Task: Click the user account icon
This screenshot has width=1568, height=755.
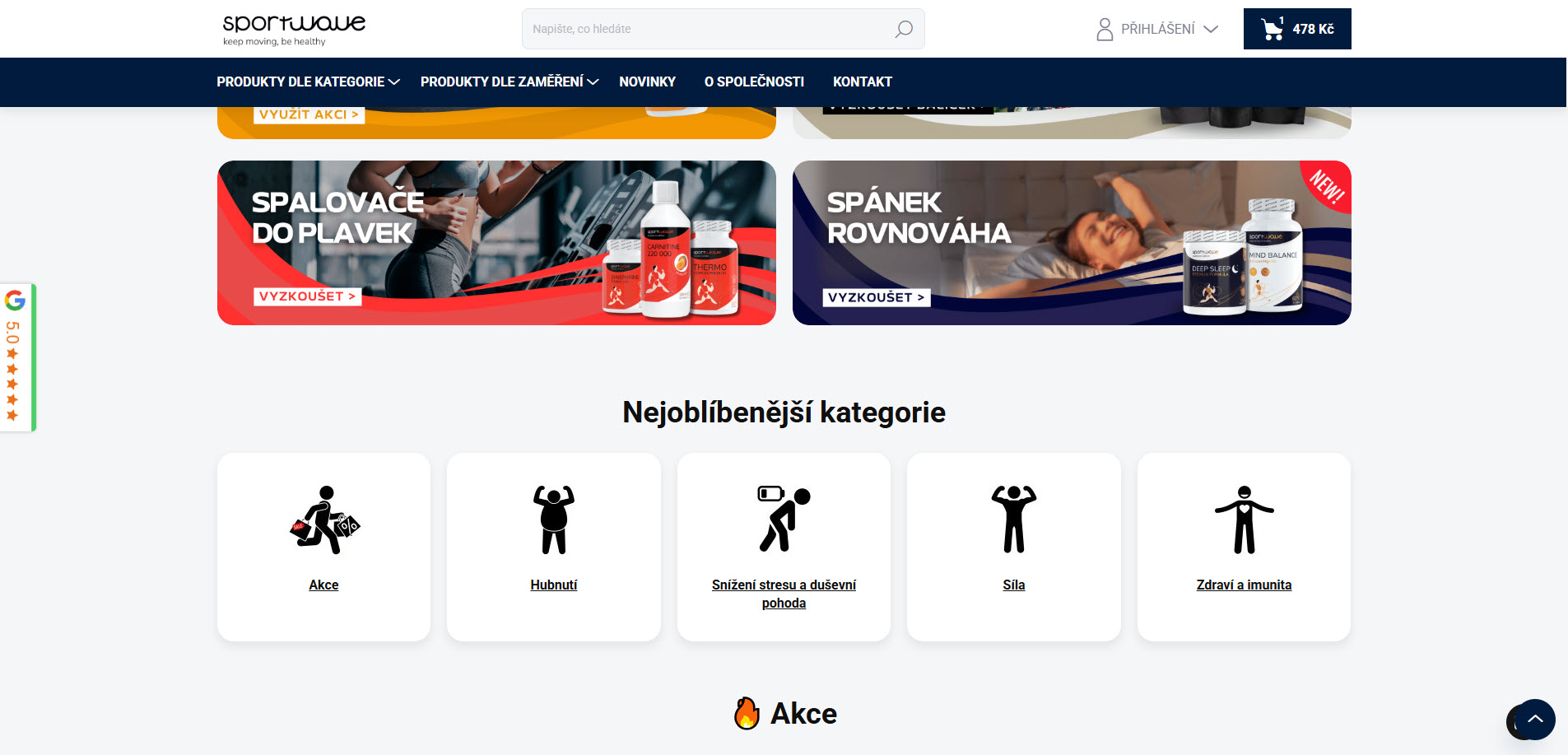Action: 1105,29
